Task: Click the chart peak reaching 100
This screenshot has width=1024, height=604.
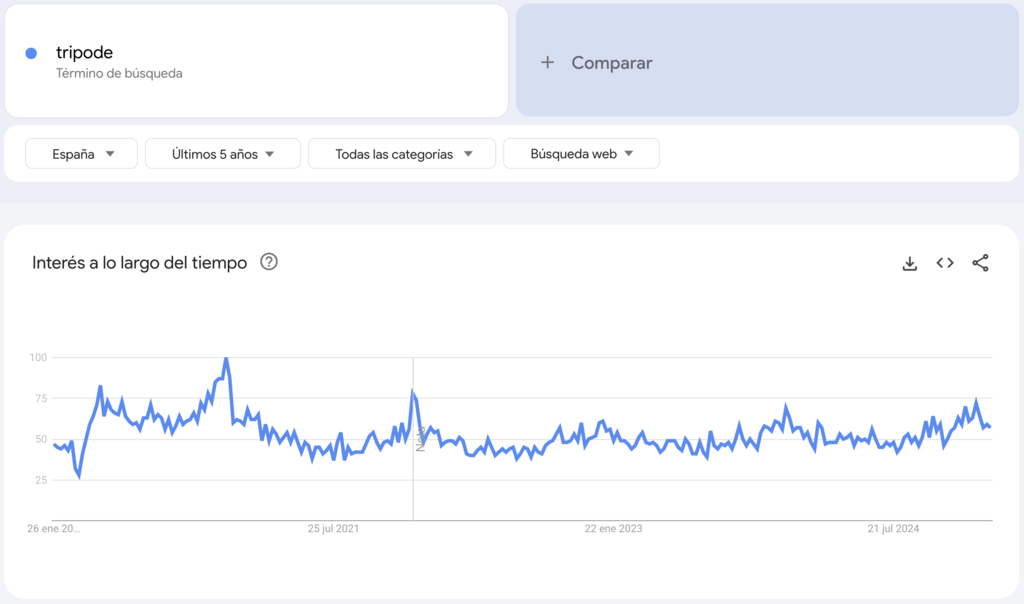Action: [227, 357]
